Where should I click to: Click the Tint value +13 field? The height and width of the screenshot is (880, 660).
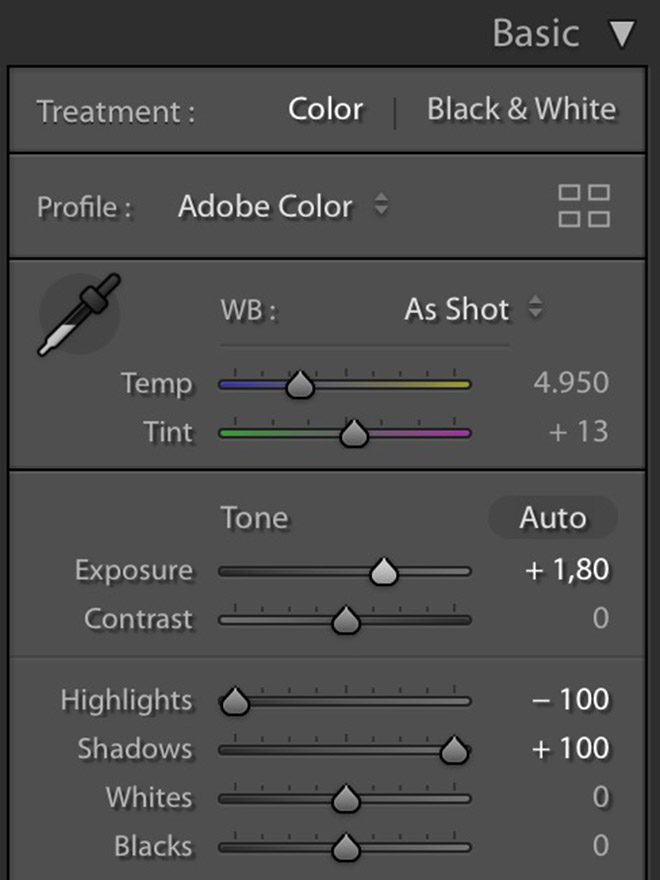pos(578,433)
